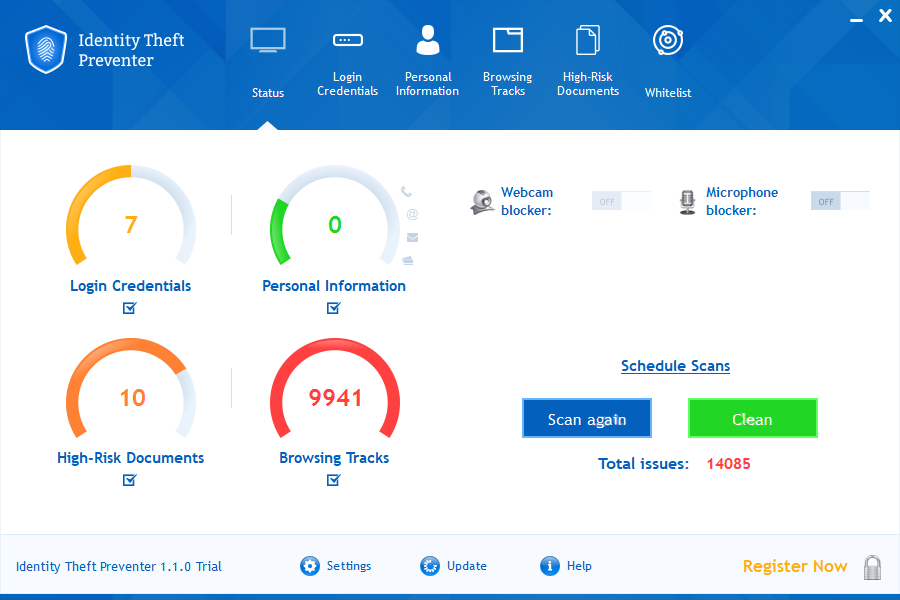Click the Personal Information label under gauge
The height and width of the screenshot is (600, 900).
click(334, 286)
